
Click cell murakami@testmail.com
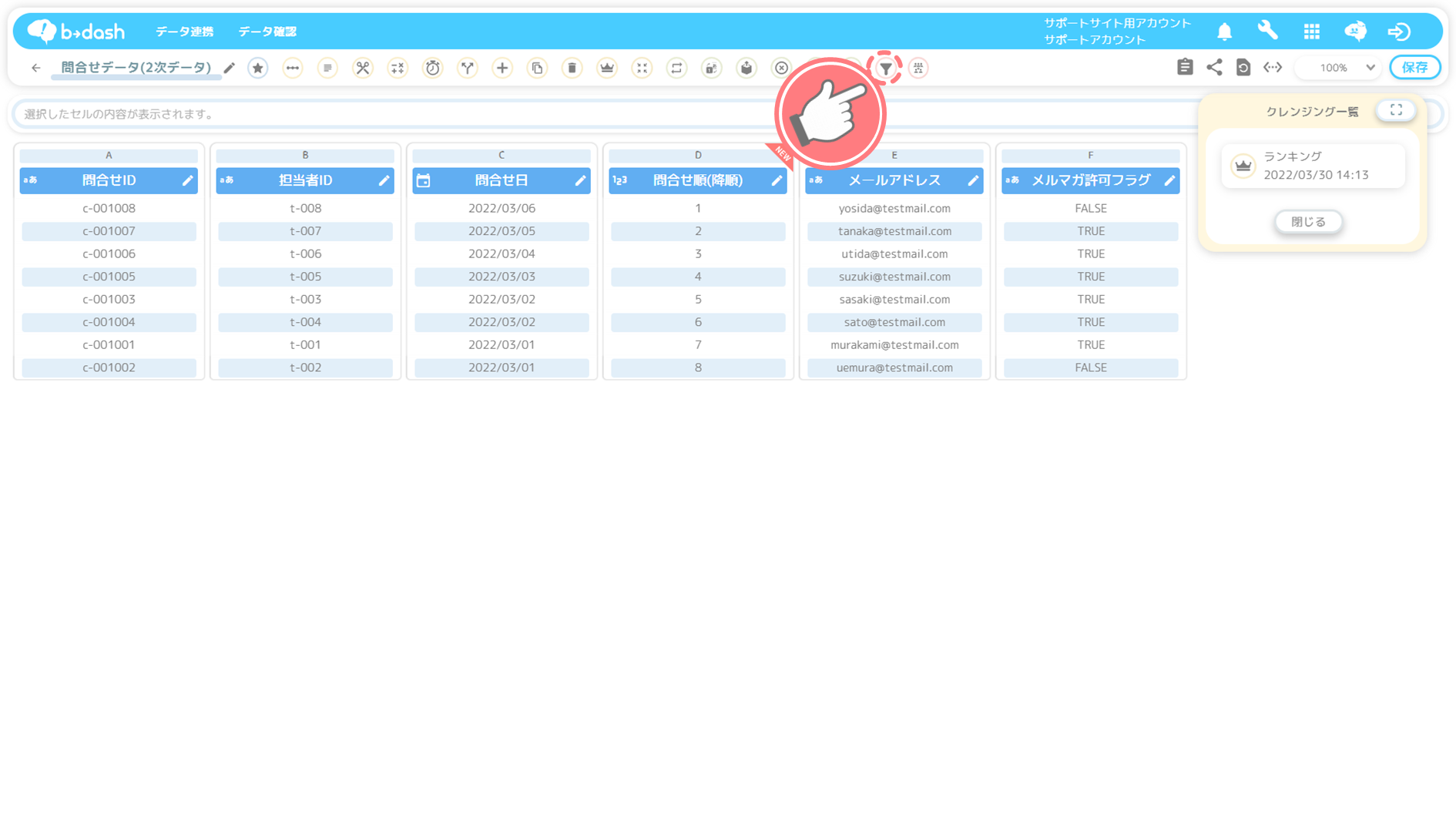click(x=894, y=344)
